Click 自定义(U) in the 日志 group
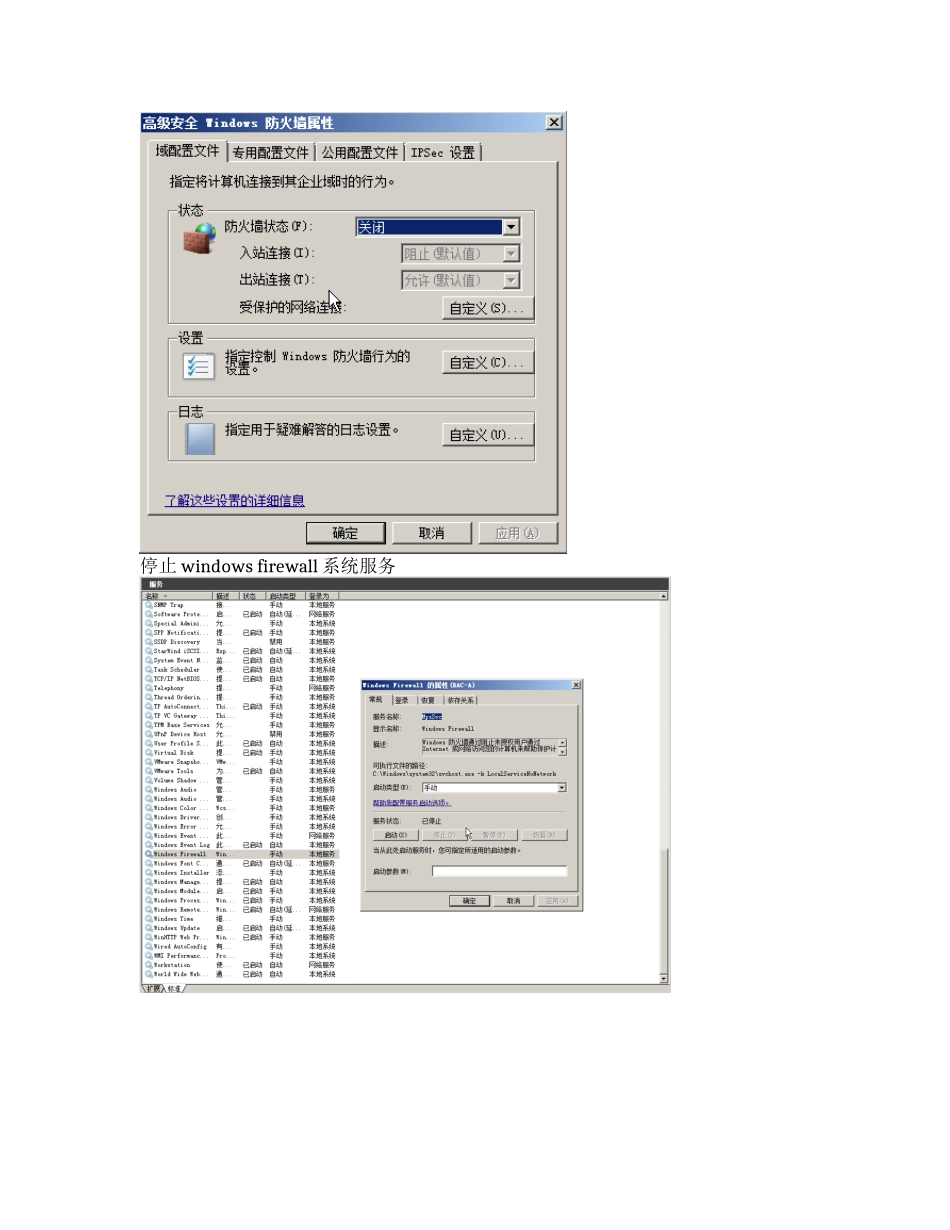This screenshot has width=950, height=1230. 488,435
